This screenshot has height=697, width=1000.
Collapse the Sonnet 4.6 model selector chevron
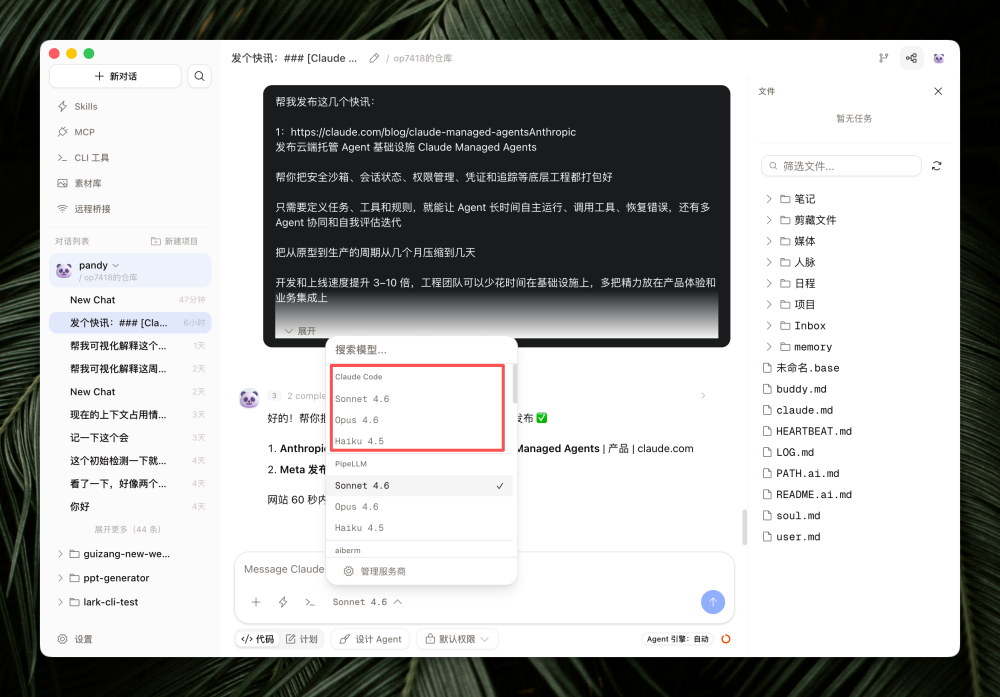tap(399, 602)
